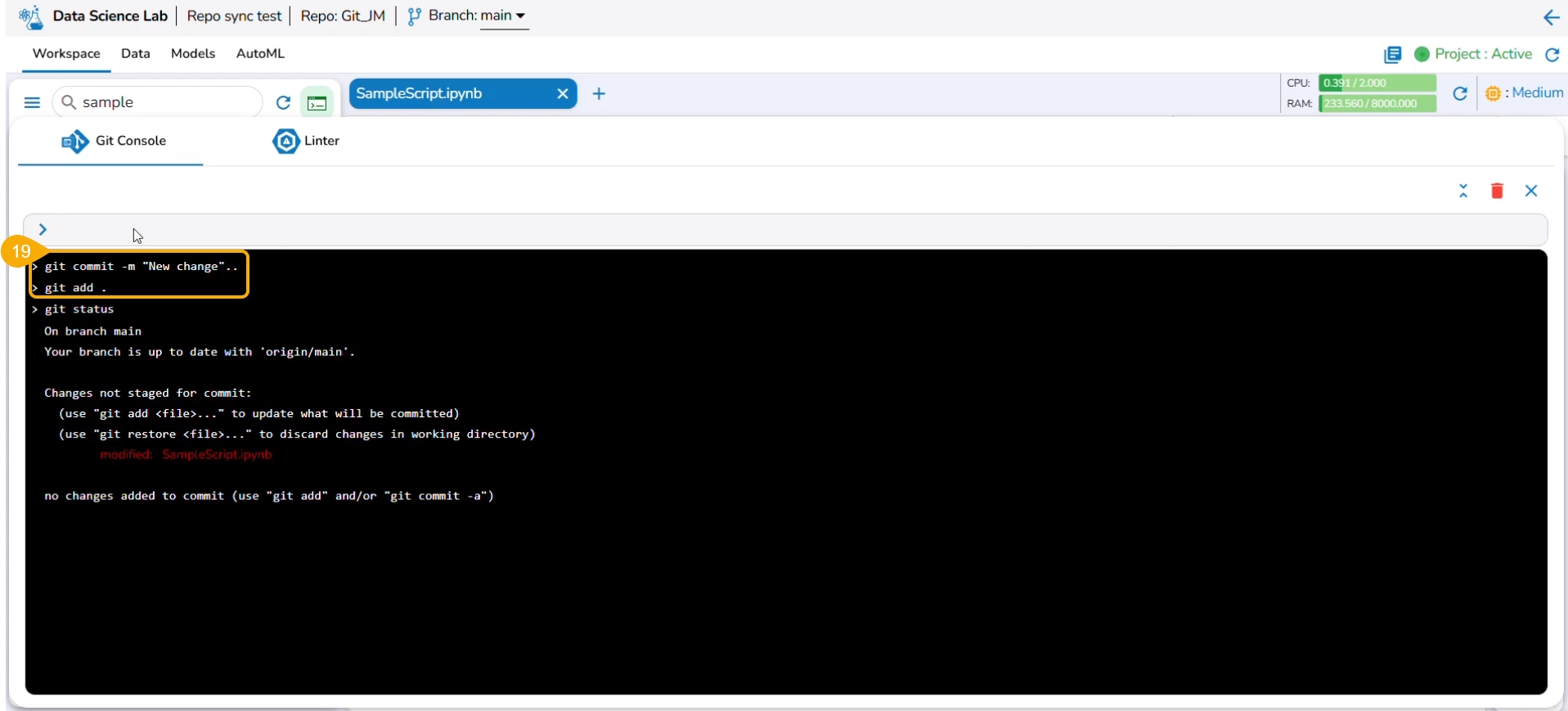Refresh the Project Active status
This screenshot has height=711, width=1568.
coord(1552,54)
